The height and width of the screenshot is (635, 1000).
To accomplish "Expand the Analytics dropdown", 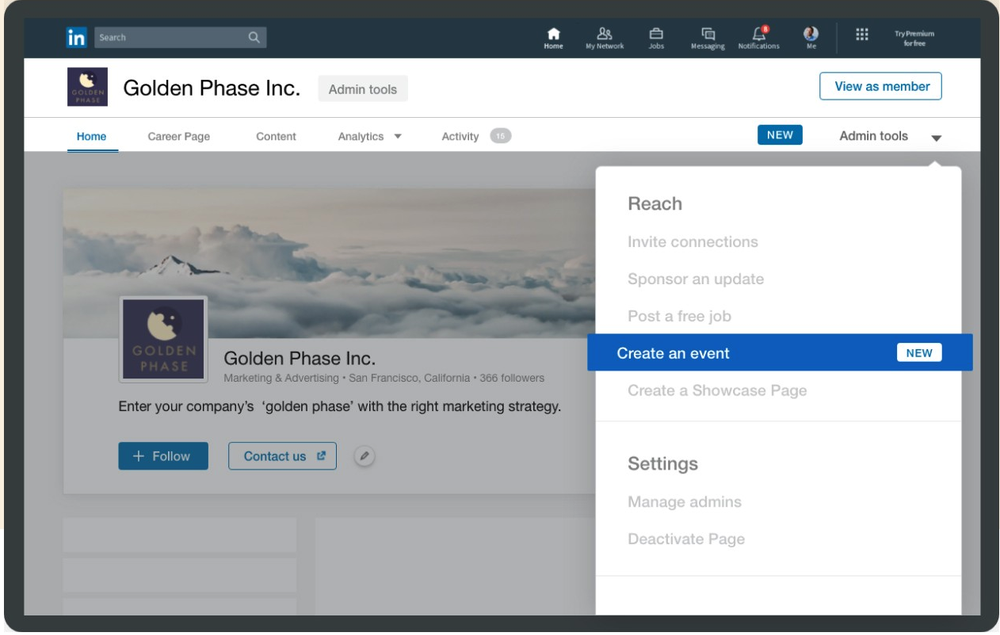I will 369,136.
